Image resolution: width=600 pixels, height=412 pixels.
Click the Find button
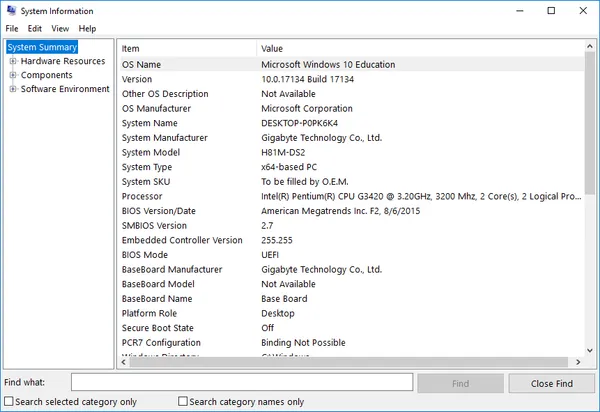(460, 383)
